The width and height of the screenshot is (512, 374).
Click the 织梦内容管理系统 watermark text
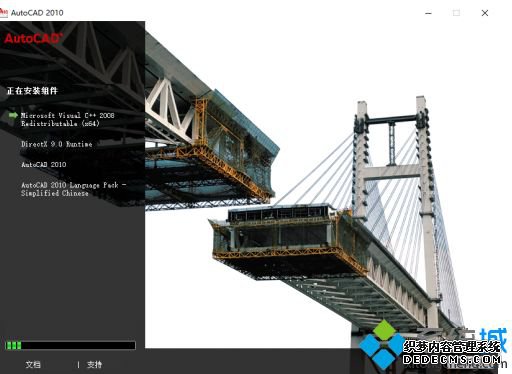tap(452, 347)
